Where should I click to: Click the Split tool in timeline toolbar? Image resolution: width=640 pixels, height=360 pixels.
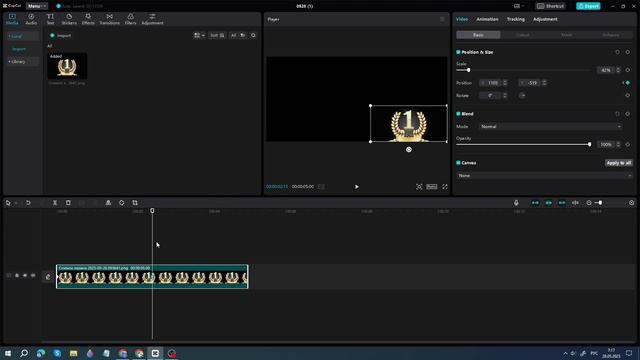55,203
